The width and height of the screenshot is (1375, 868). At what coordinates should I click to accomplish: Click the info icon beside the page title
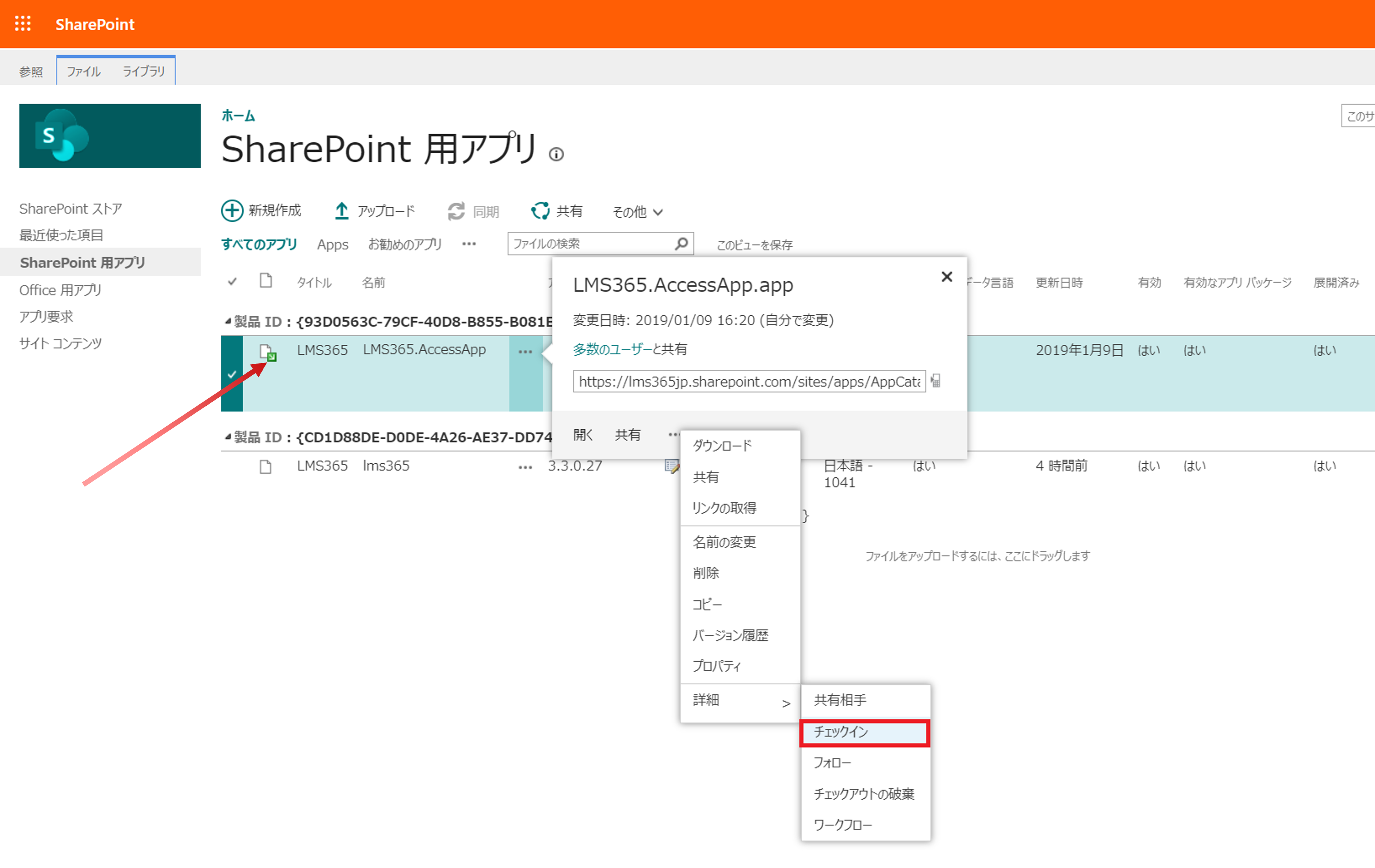click(556, 154)
